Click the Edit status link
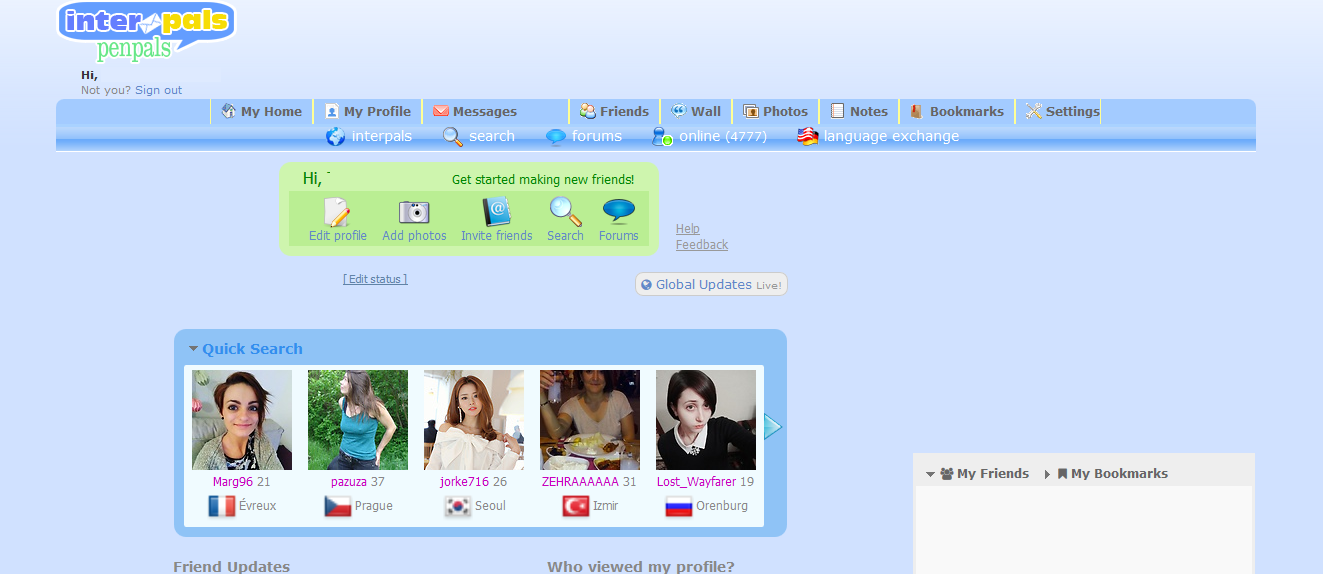This screenshot has height=574, width=1323. [375, 279]
